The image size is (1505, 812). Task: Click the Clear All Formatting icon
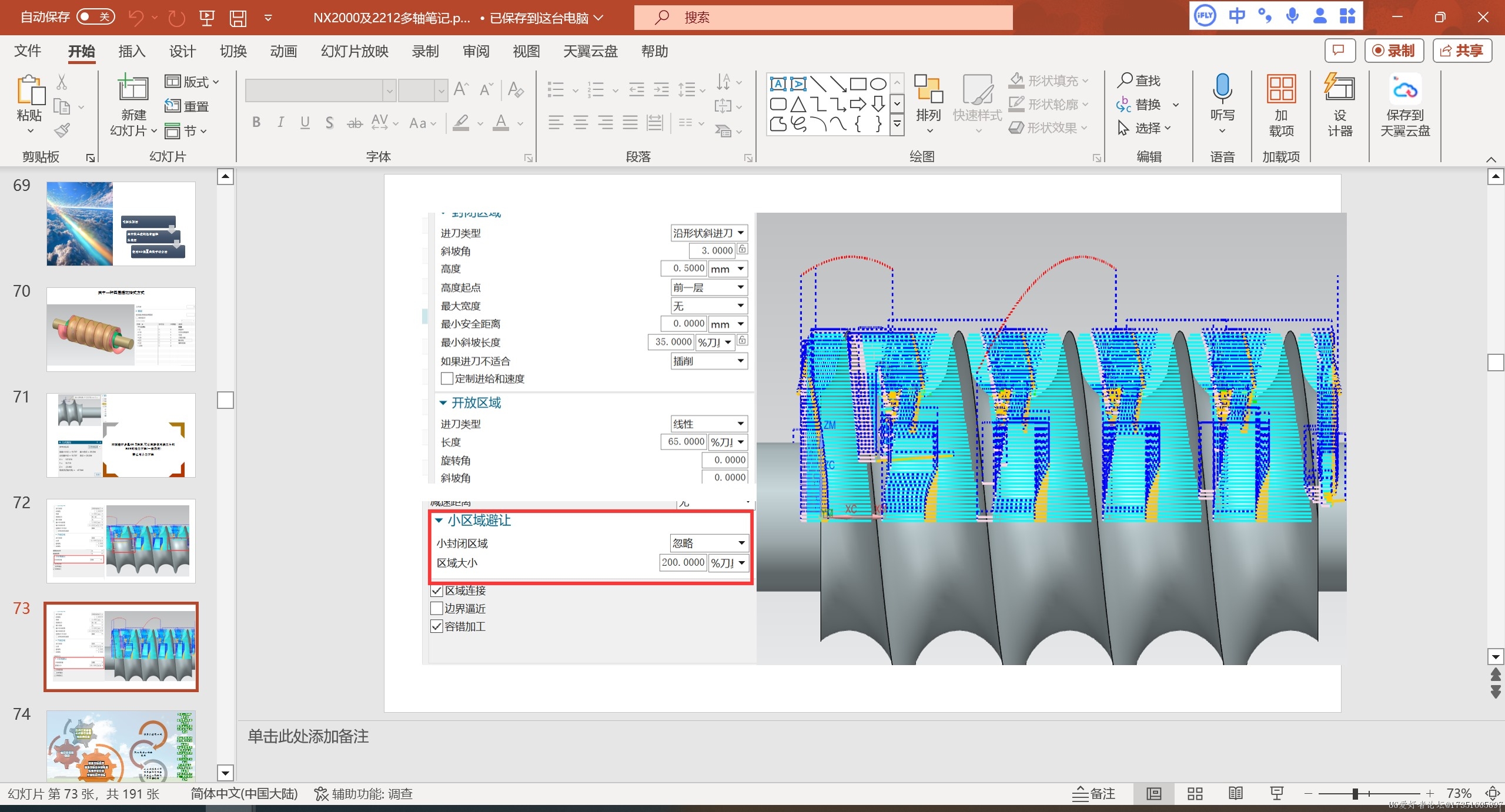[516, 89]
